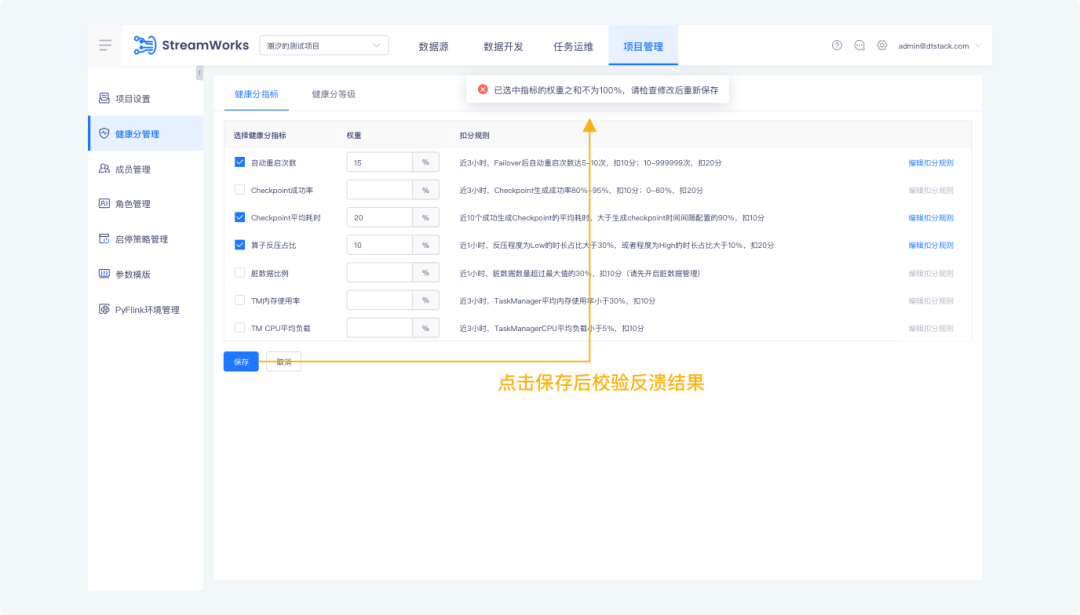Click the blue 保存 button
The width and height of the screenshot is (1080, 615).
click(241, 362)
